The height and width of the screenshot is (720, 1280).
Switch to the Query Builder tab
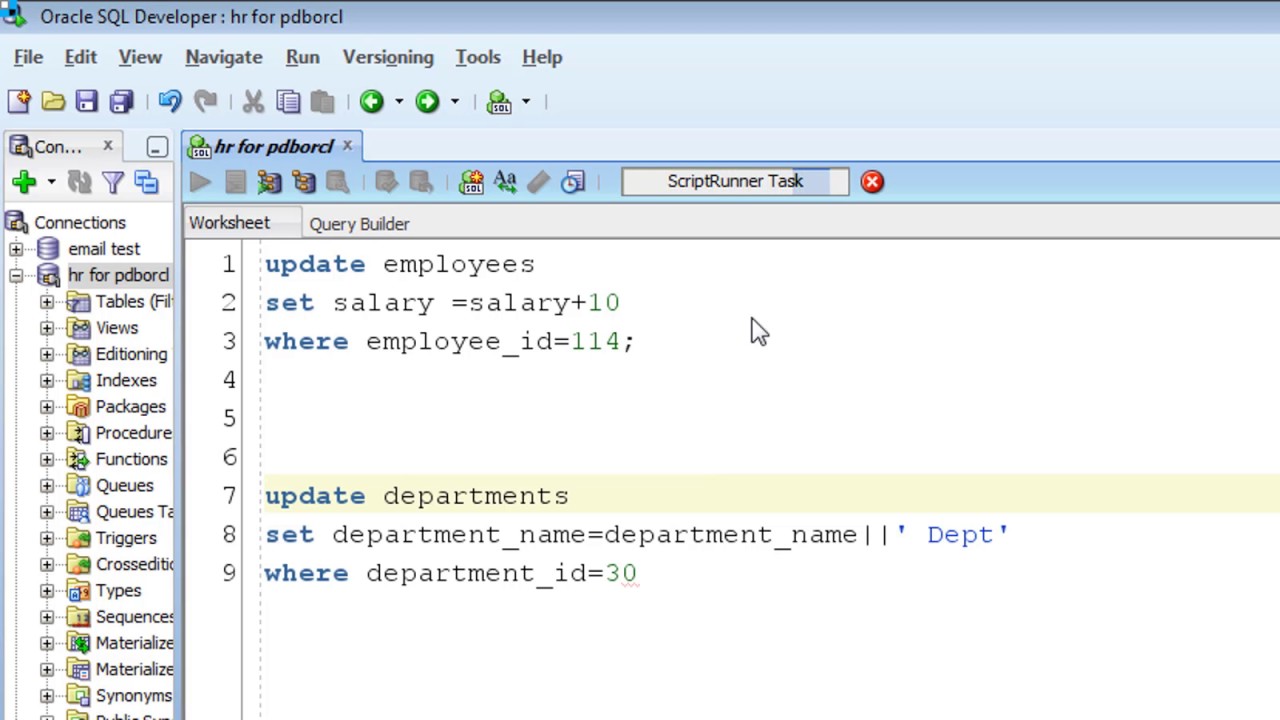tap(359, 224)
